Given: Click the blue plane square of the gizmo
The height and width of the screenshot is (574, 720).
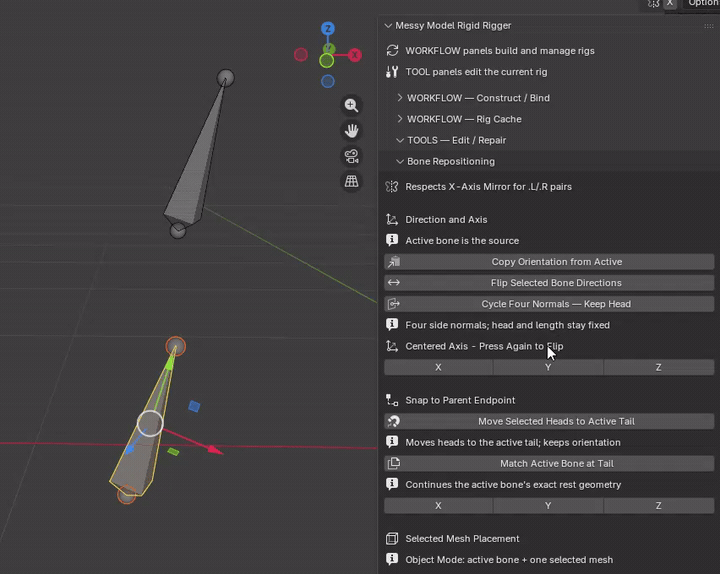Looking at the screenshot, I should click(194, 406).
